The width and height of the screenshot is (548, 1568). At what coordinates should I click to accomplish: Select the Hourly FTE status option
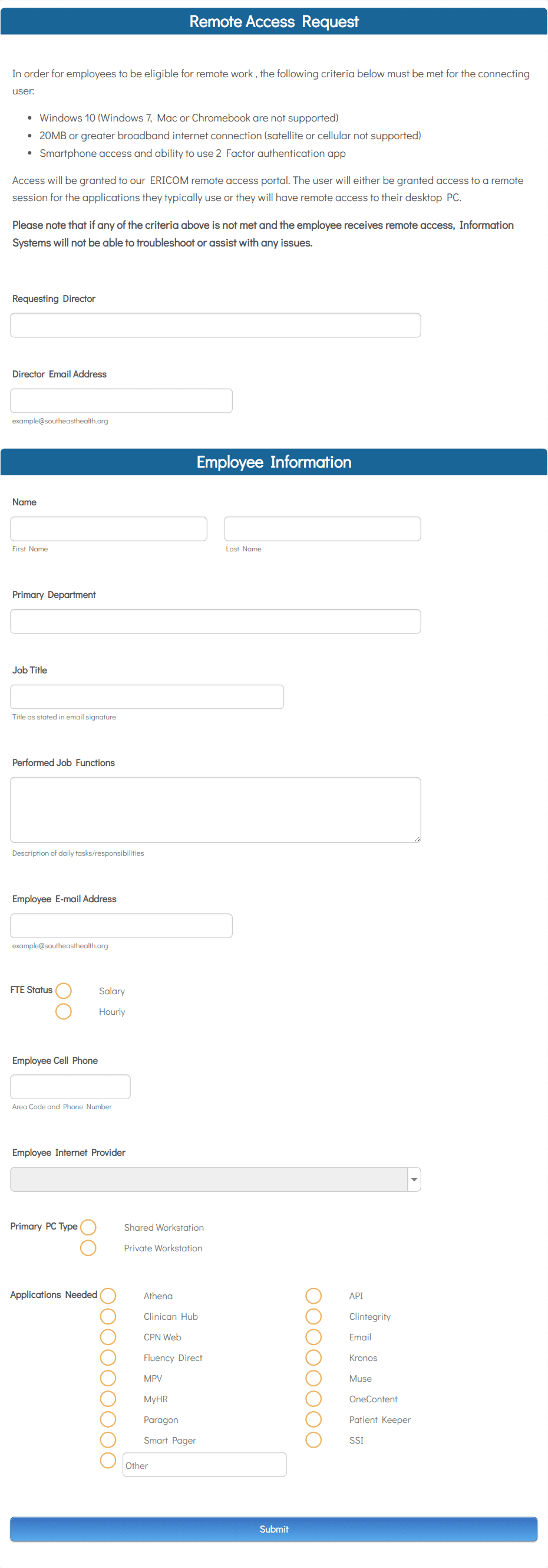(x=63, y=1011)
